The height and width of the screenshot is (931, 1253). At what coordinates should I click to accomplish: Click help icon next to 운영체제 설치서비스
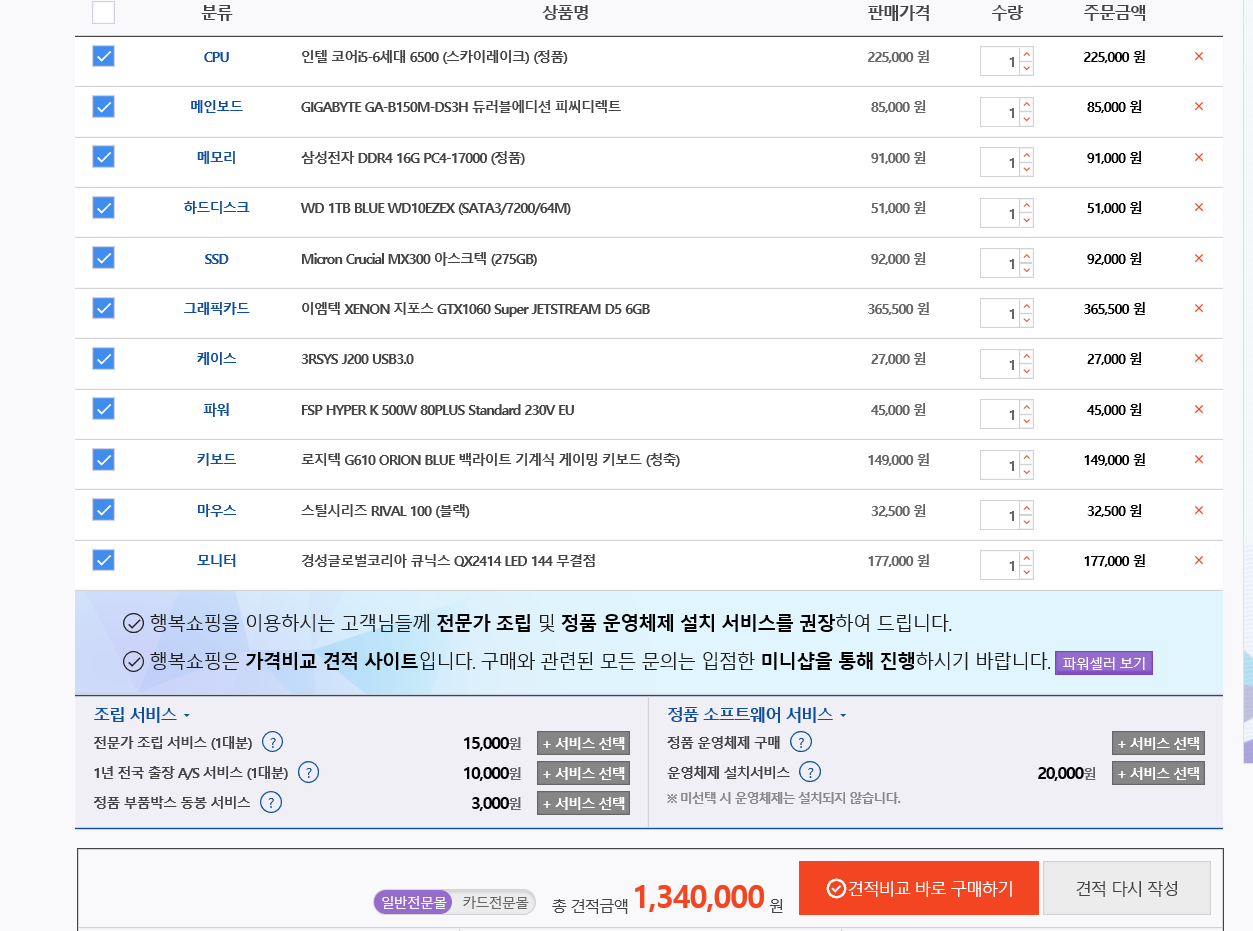tap(810, 772)
